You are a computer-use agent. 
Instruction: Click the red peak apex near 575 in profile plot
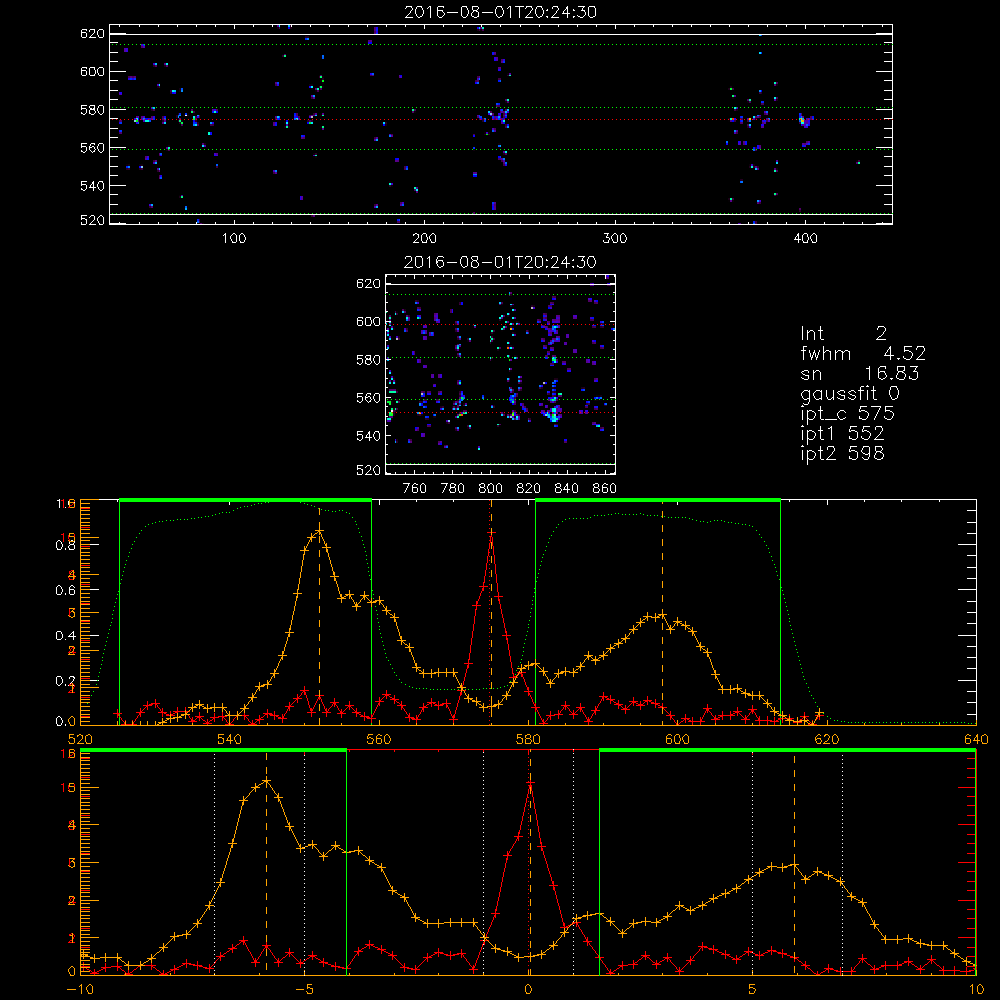point(490,532)
